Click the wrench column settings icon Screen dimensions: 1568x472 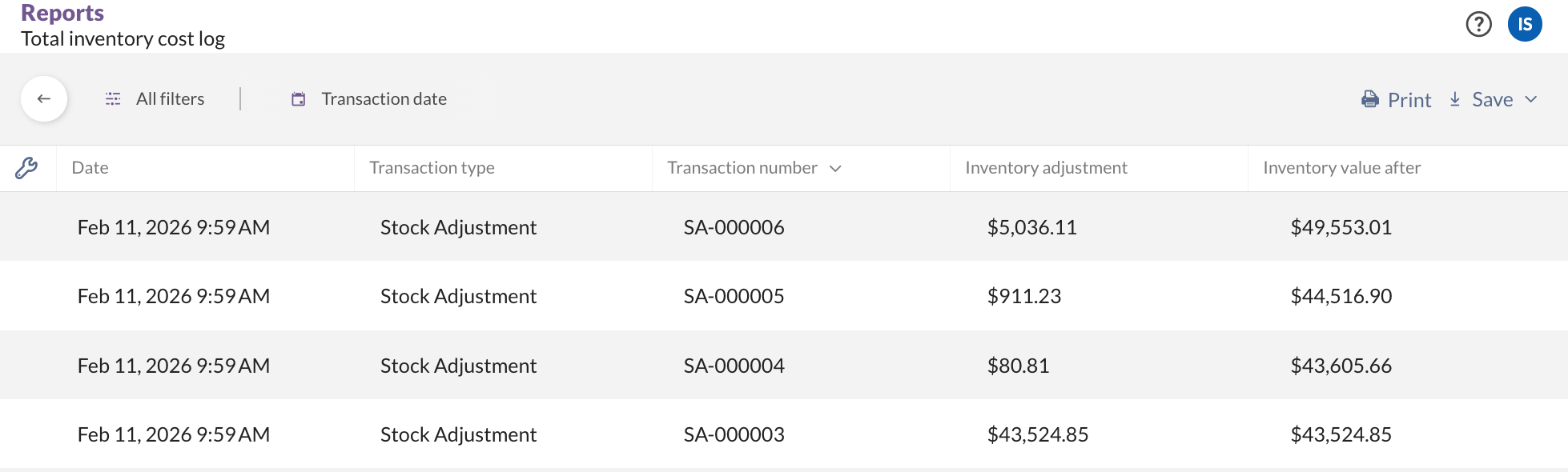tap(26, 168)
